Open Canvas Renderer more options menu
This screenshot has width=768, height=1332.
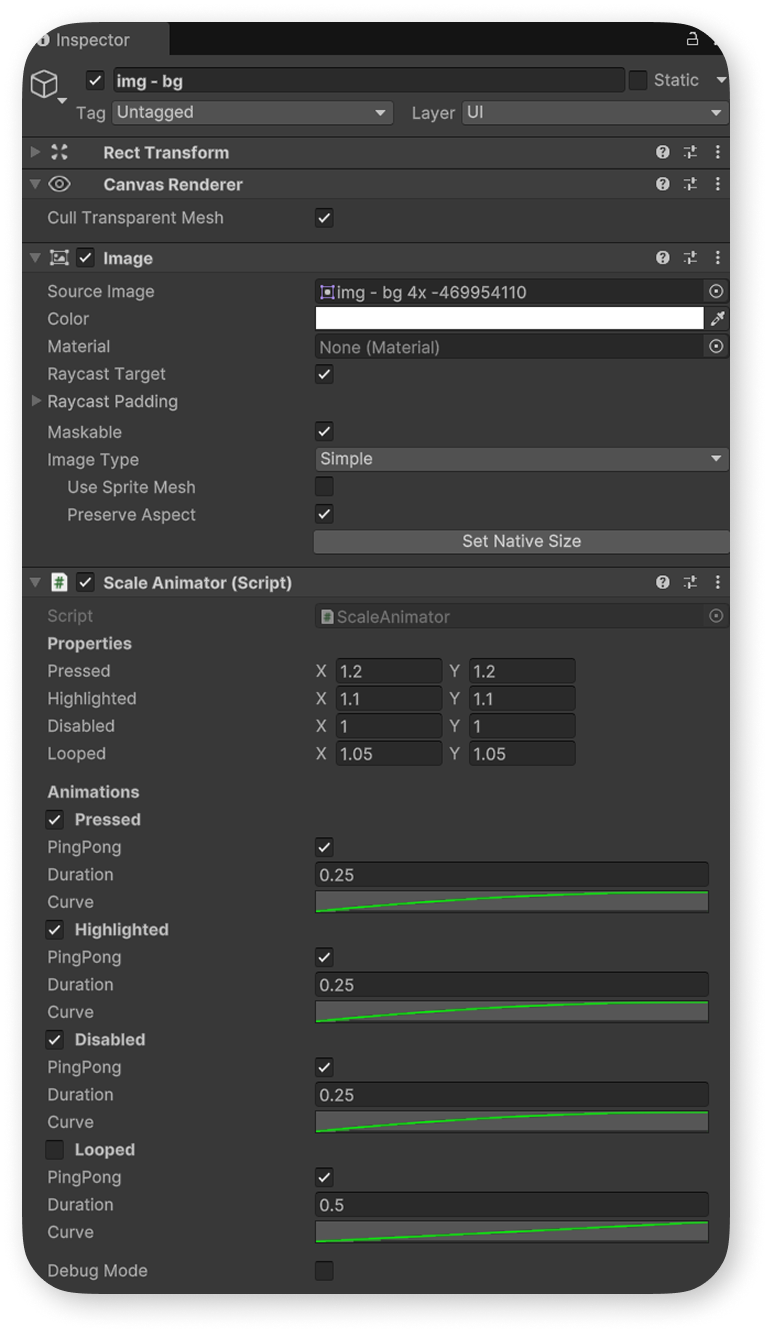click(x=717, y=185)
